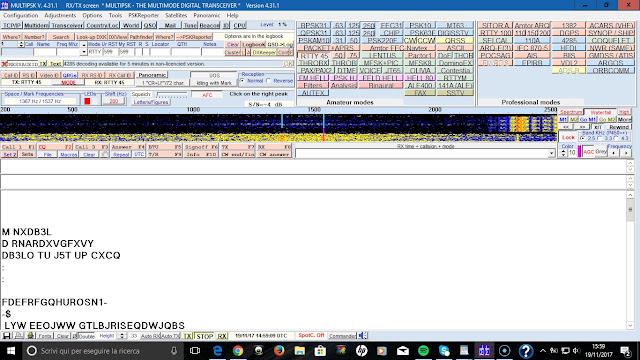Click the MultiPSK icon in the taskbar
Image resolution: width=640 pixels, height=360 pixels.
click(x=484, y=351)
